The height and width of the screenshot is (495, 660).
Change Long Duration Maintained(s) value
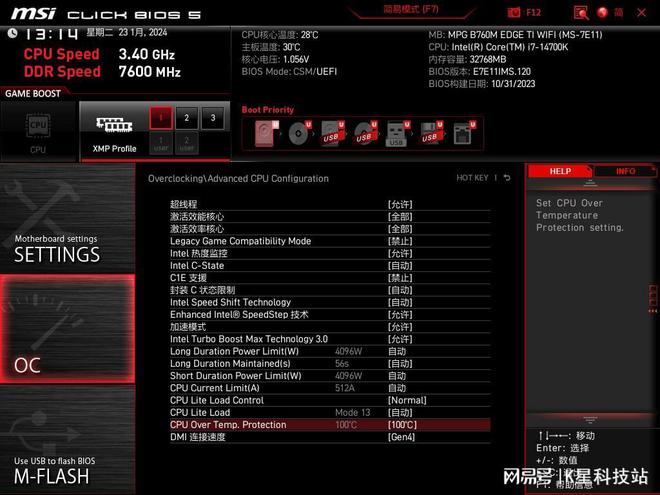[400, 363]
